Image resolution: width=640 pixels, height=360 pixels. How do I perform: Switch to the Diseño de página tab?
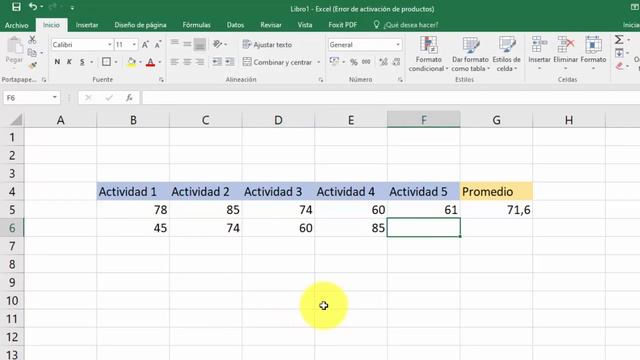(140, 25)
